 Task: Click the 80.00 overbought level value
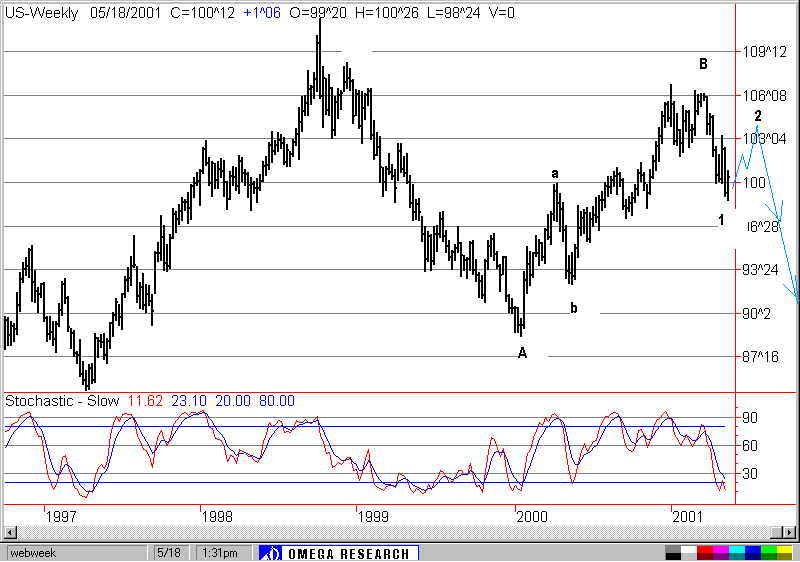pyautogui.click(x=277, y=401)
